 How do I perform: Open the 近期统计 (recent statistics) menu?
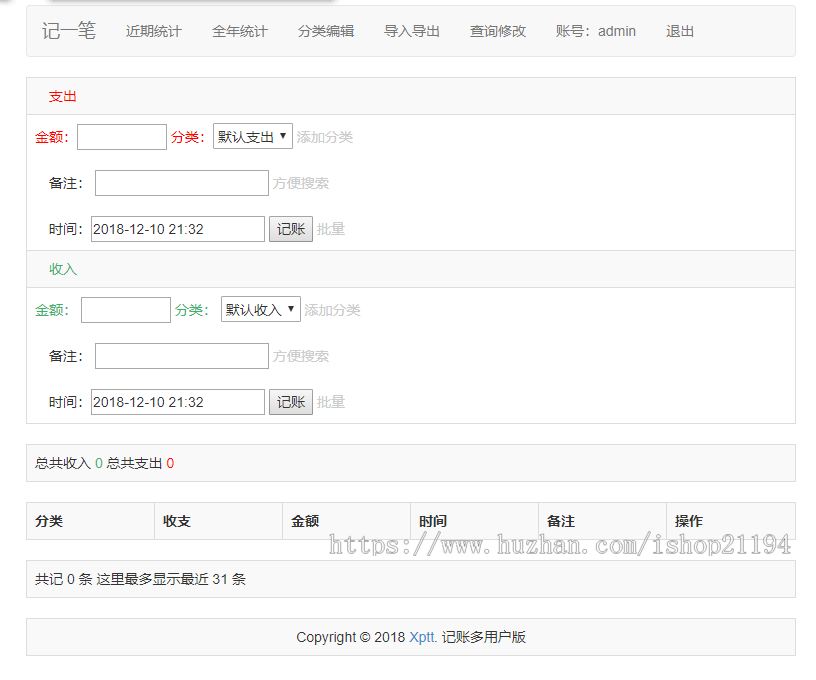coord(152,31)
